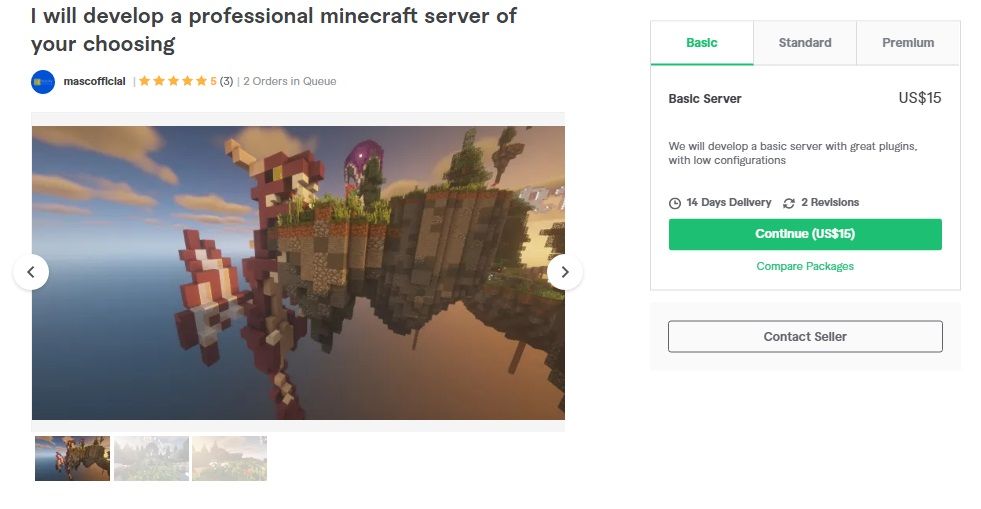Image resolution: width=981 pixels, height=509 pixels.
Task: Open the Compare Packages link
Action: pos(805,266)
